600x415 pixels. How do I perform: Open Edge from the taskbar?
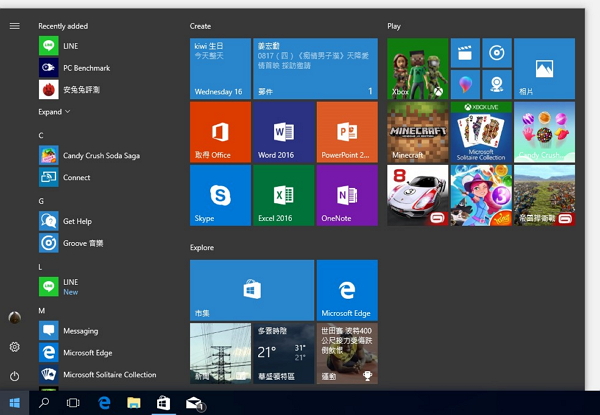104,402
